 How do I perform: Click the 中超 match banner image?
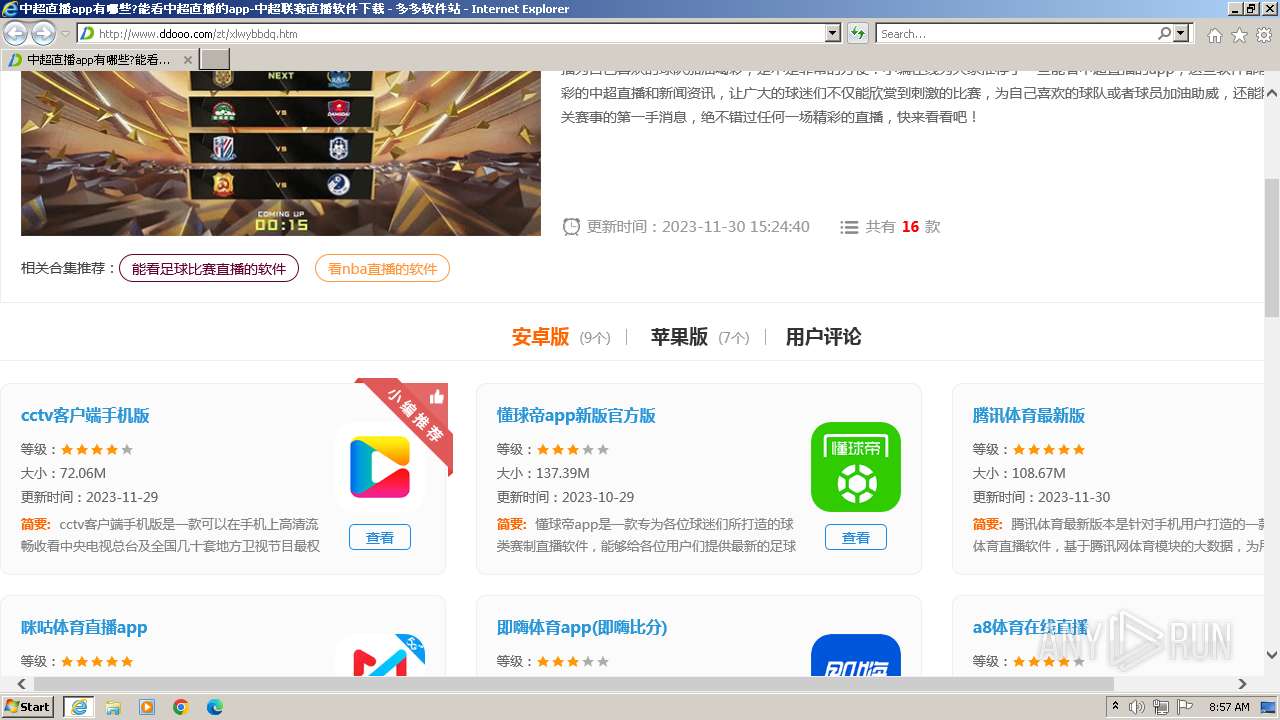click(281, 153)
